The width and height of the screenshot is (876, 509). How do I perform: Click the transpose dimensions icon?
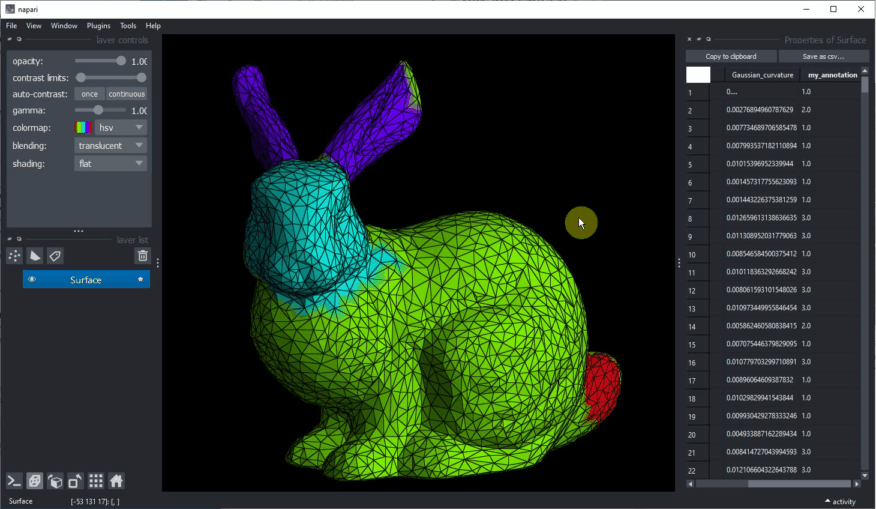[x=75, y=481]
